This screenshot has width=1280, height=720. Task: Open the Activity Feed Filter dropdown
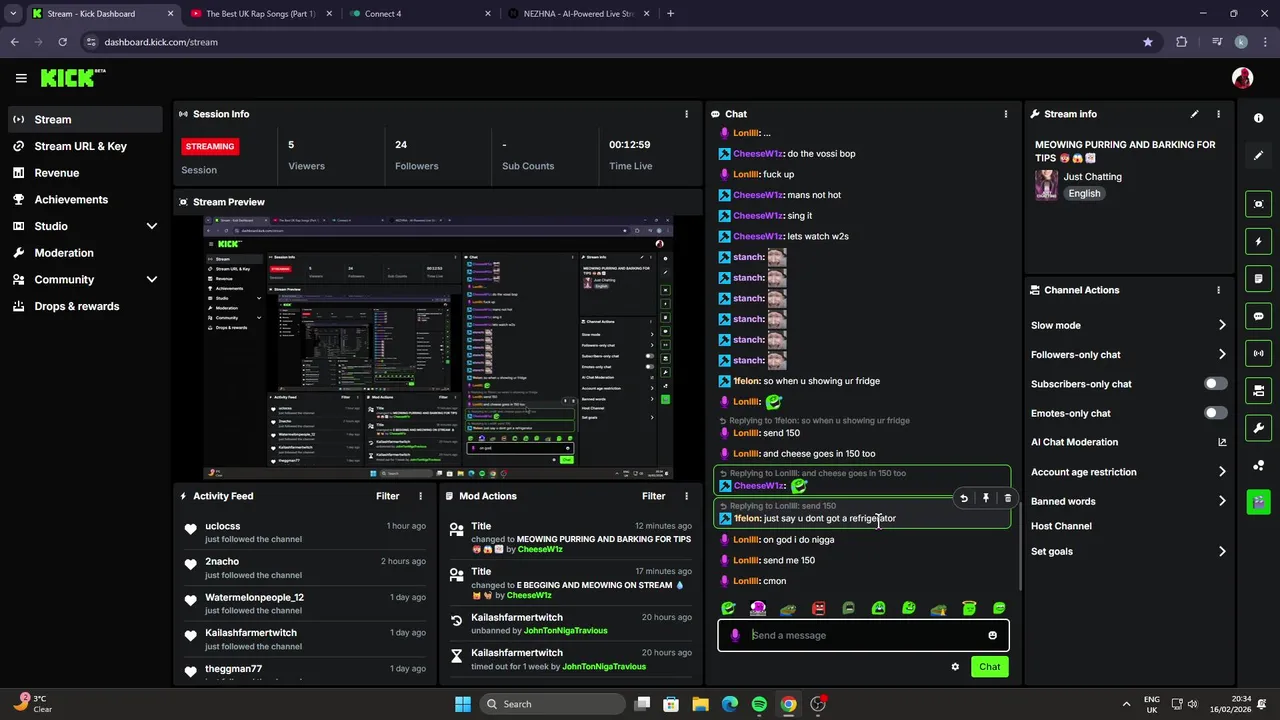tap(387, 496)
